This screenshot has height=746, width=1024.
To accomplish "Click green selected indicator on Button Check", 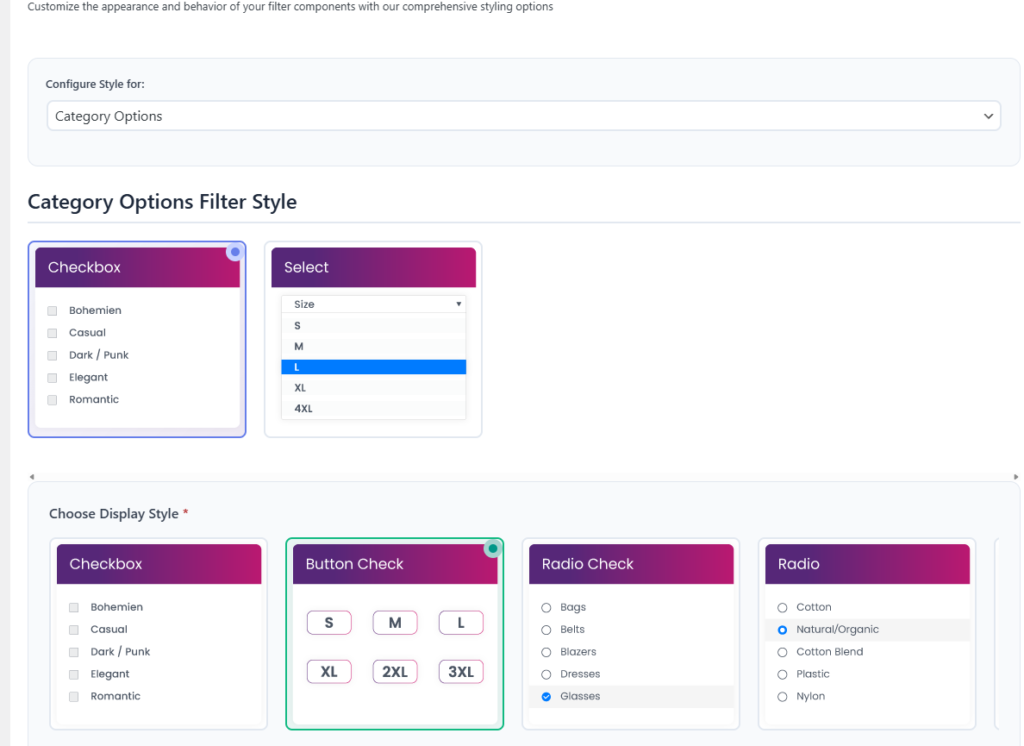I will click(x=493, y=548).
